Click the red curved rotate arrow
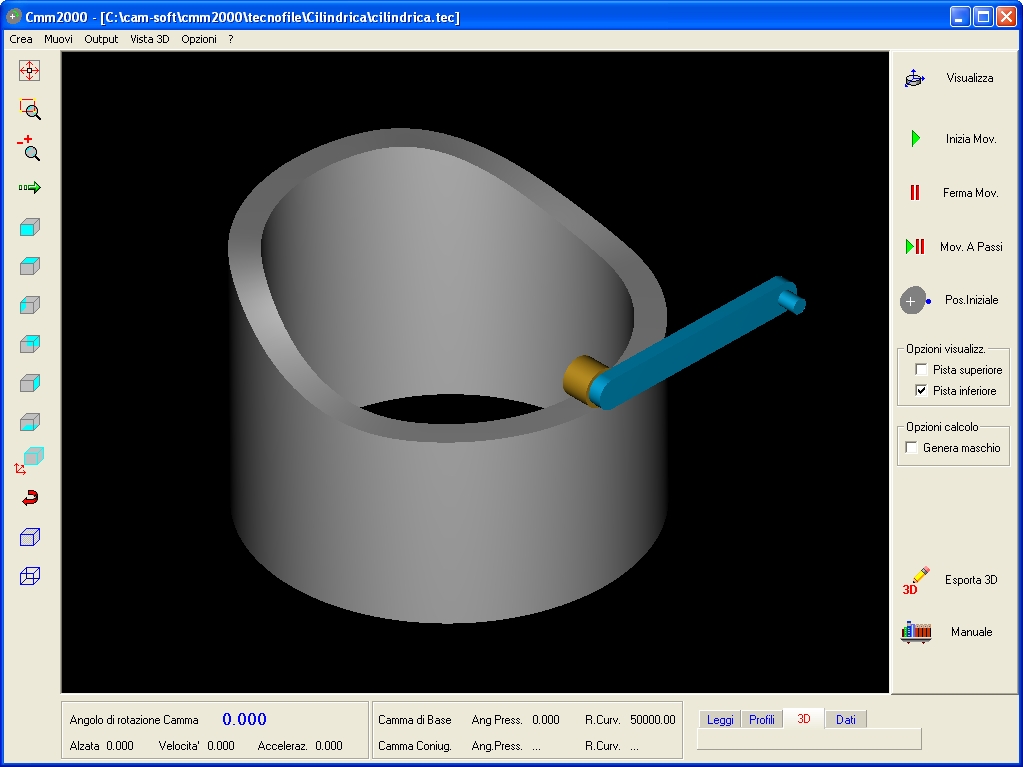This screenshot has width=1023, height=767. point(30,498)
